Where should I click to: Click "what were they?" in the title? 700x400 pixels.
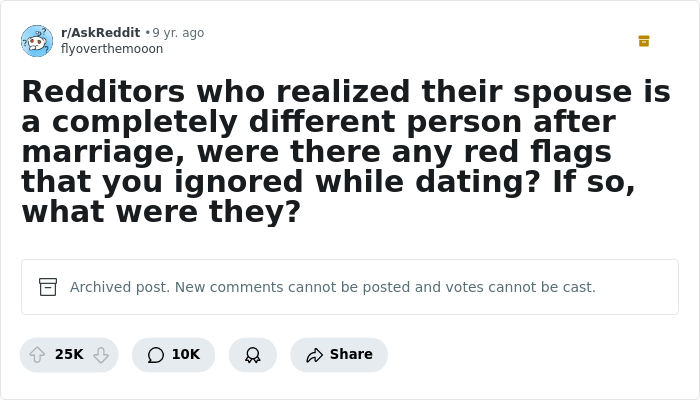click(x=160, y=212)
